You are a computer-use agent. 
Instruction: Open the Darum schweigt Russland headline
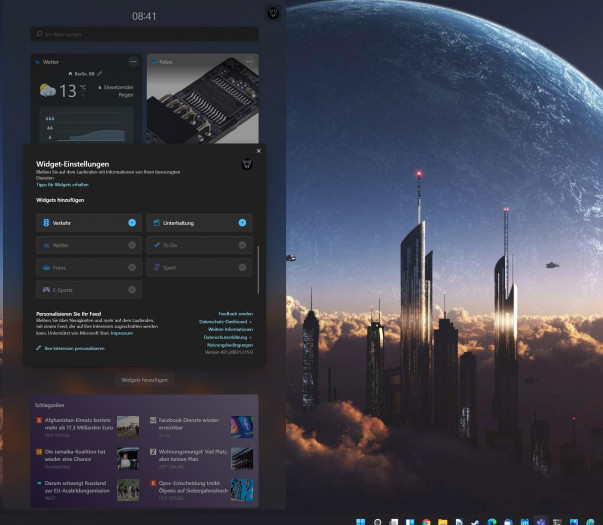coord(77,487)
